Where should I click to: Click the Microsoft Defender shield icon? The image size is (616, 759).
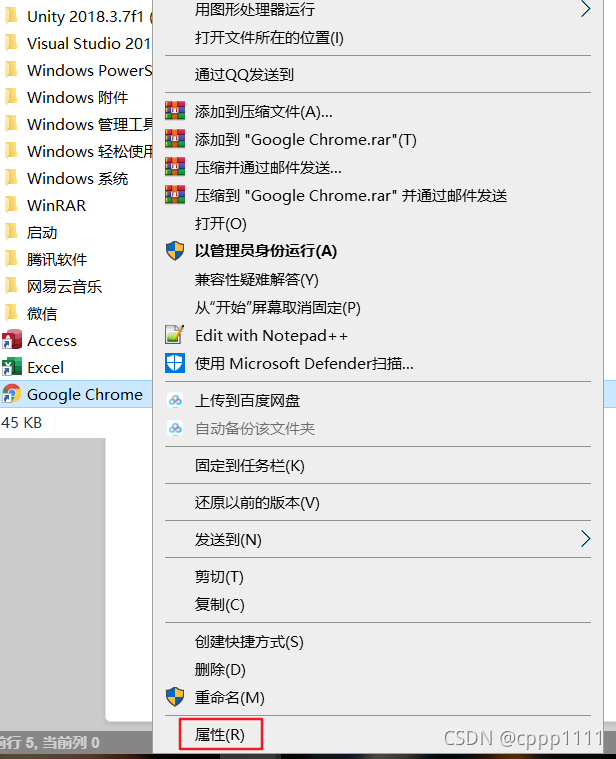click(x=175, y=363)
